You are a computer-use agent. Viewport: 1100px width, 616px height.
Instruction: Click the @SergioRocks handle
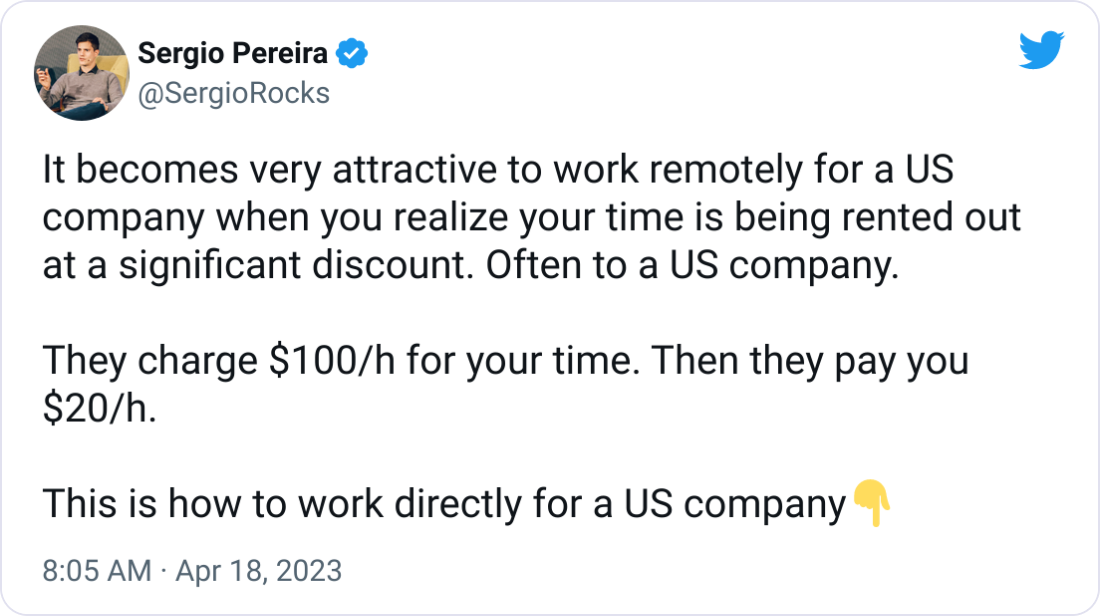click(232, 92)
